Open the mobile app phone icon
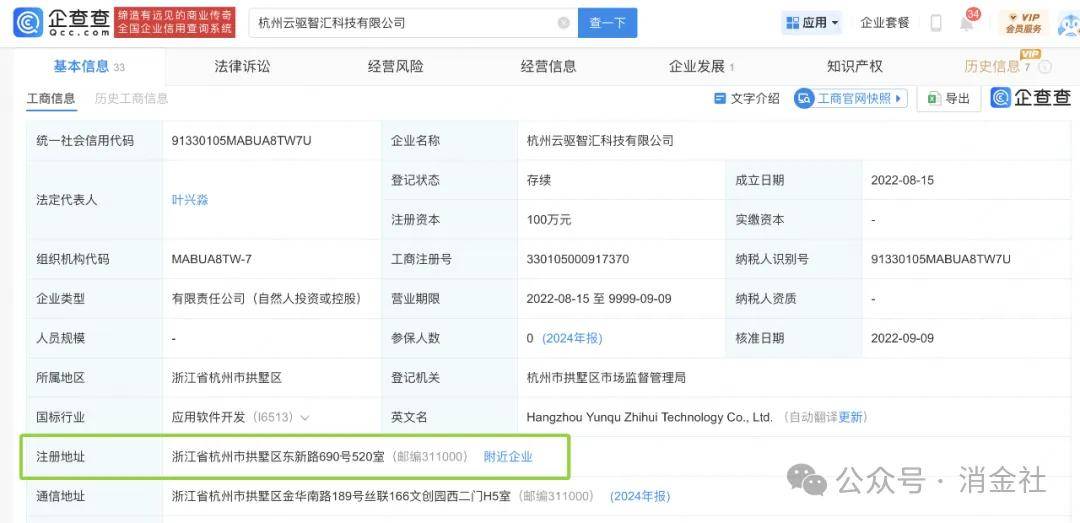 pos(935,23)
